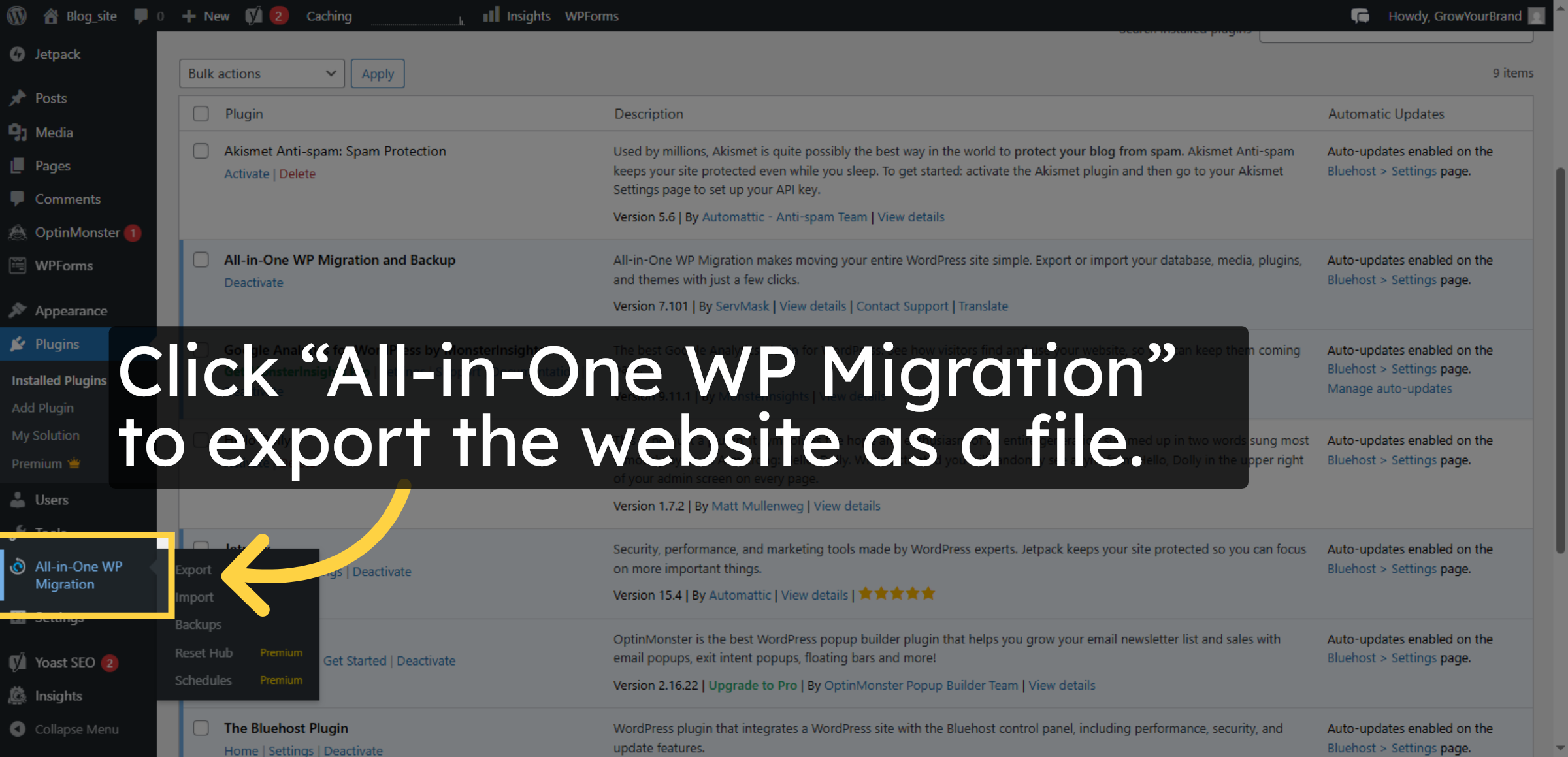Select the All-in-One WP Migration and Backup checkbox

[201, 260]
